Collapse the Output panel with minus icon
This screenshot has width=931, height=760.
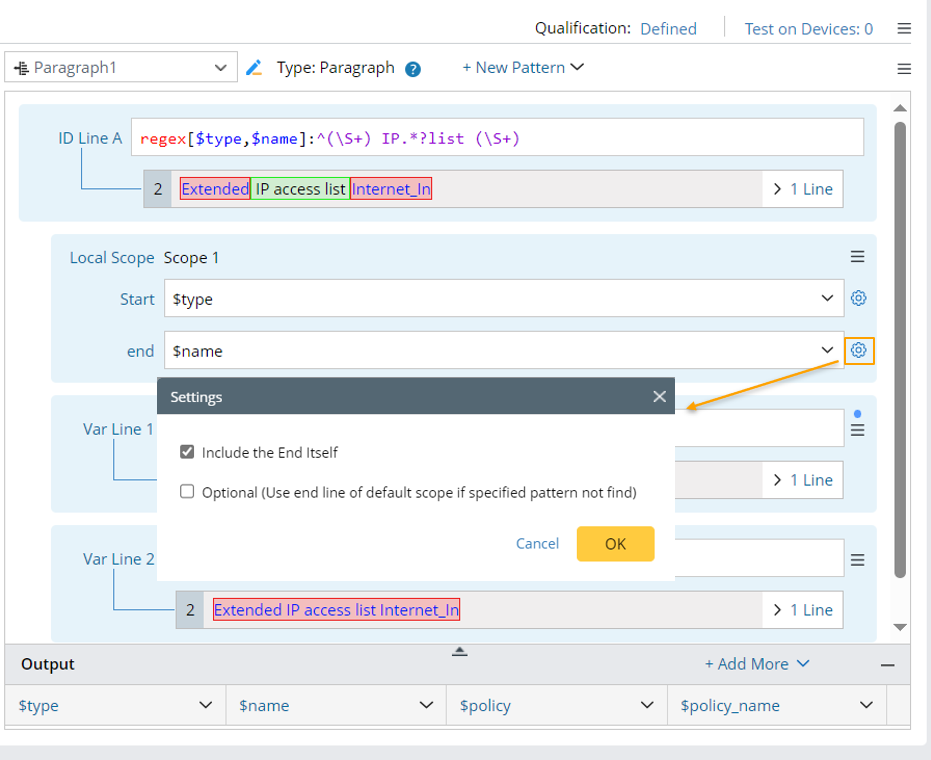coord(888,665)
